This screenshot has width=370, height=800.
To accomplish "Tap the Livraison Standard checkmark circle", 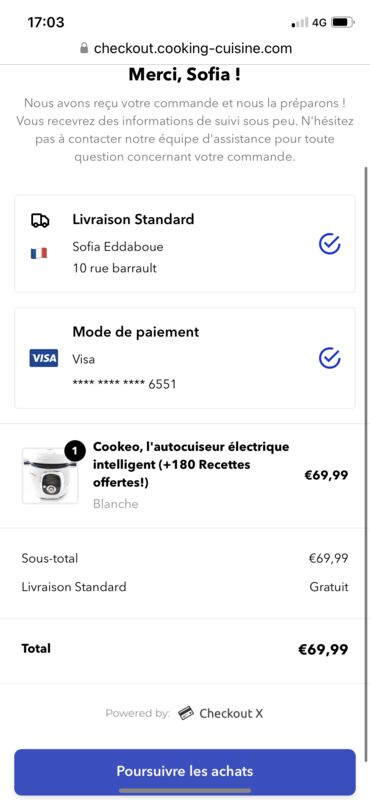I will click(x=330, y=244).
